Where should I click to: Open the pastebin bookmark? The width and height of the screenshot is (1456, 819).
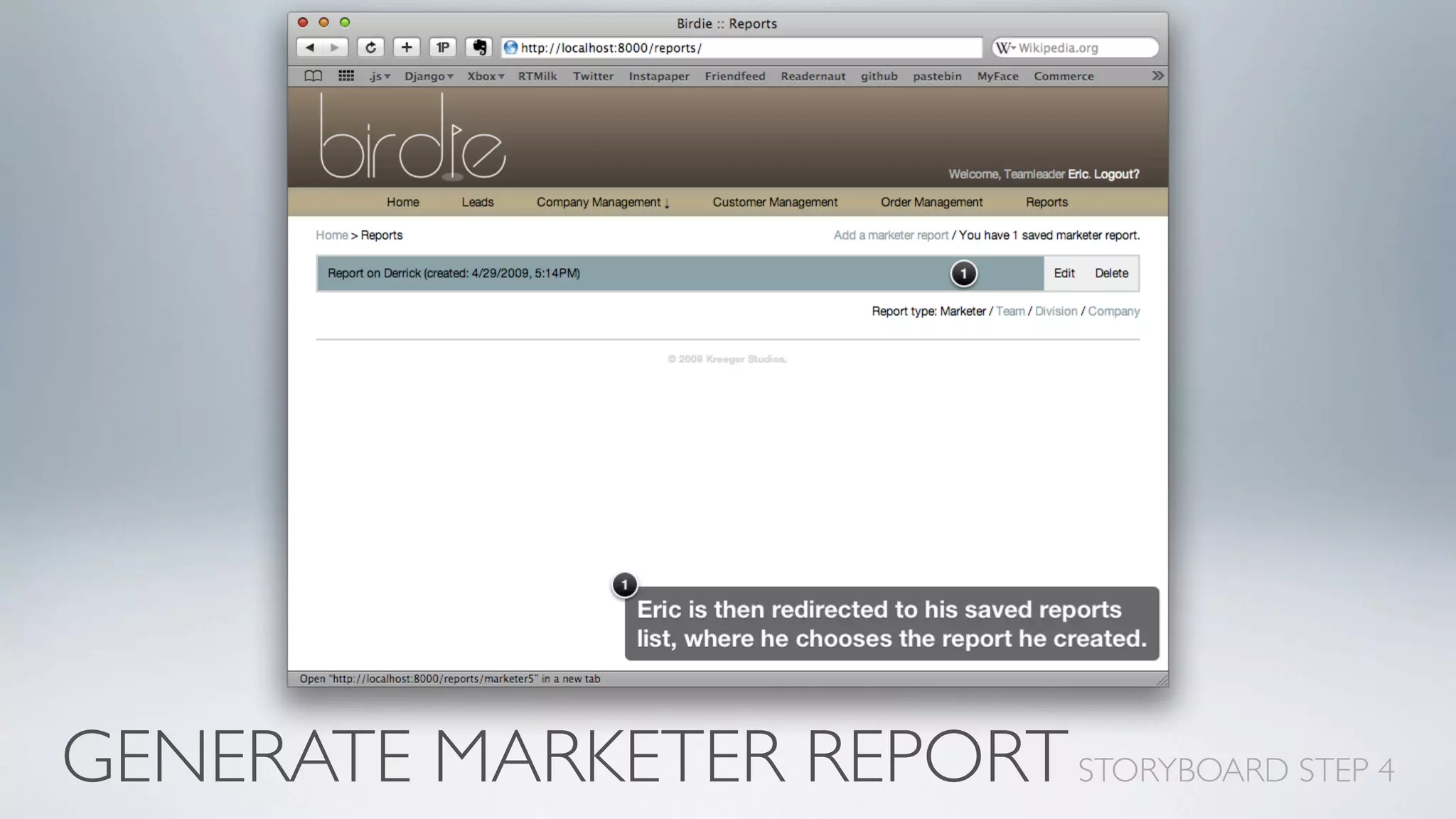[937, 76]
